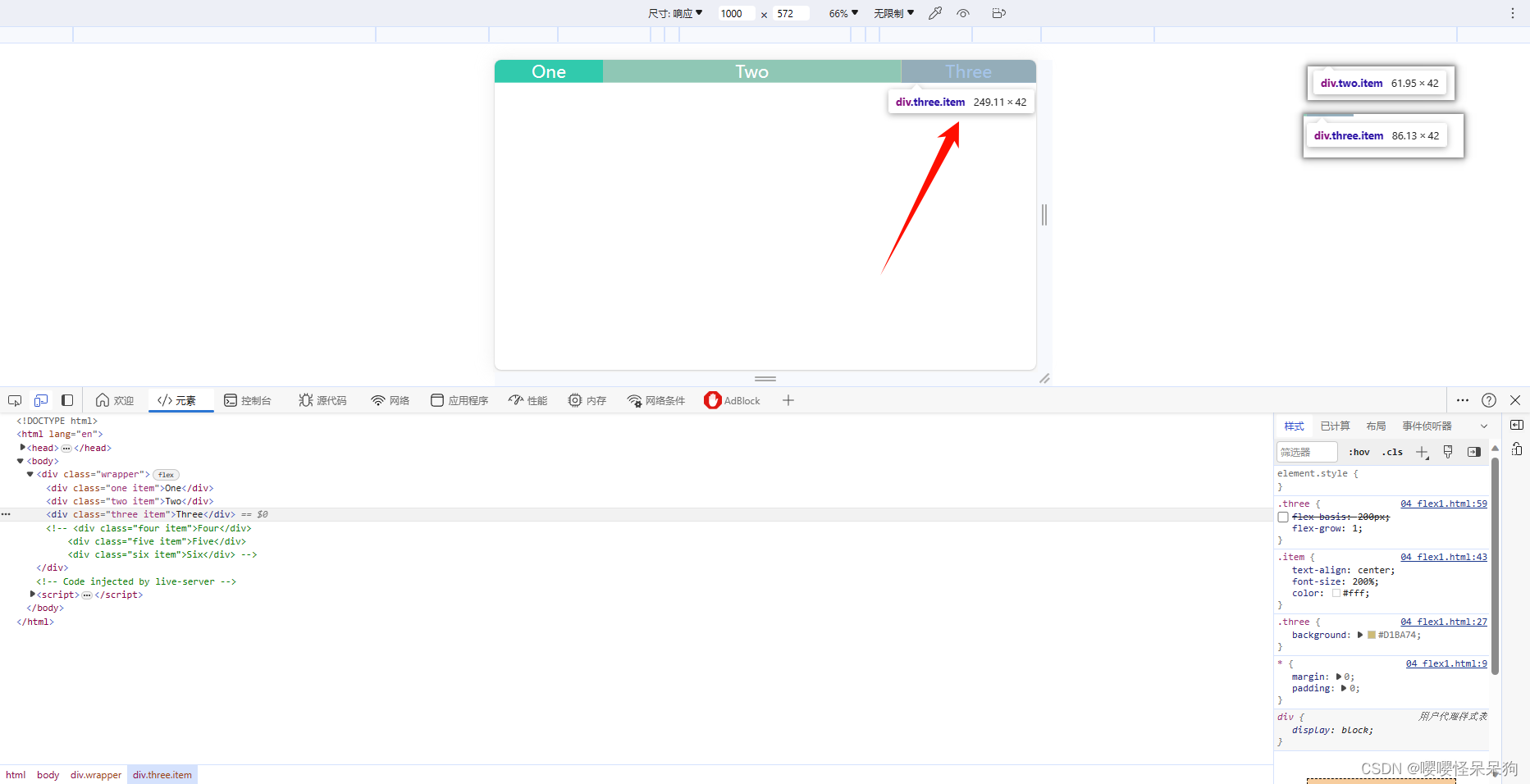Toggle the :hov element state button
This screenshot has width=1530, height=784.
(x=1359, y=452)
